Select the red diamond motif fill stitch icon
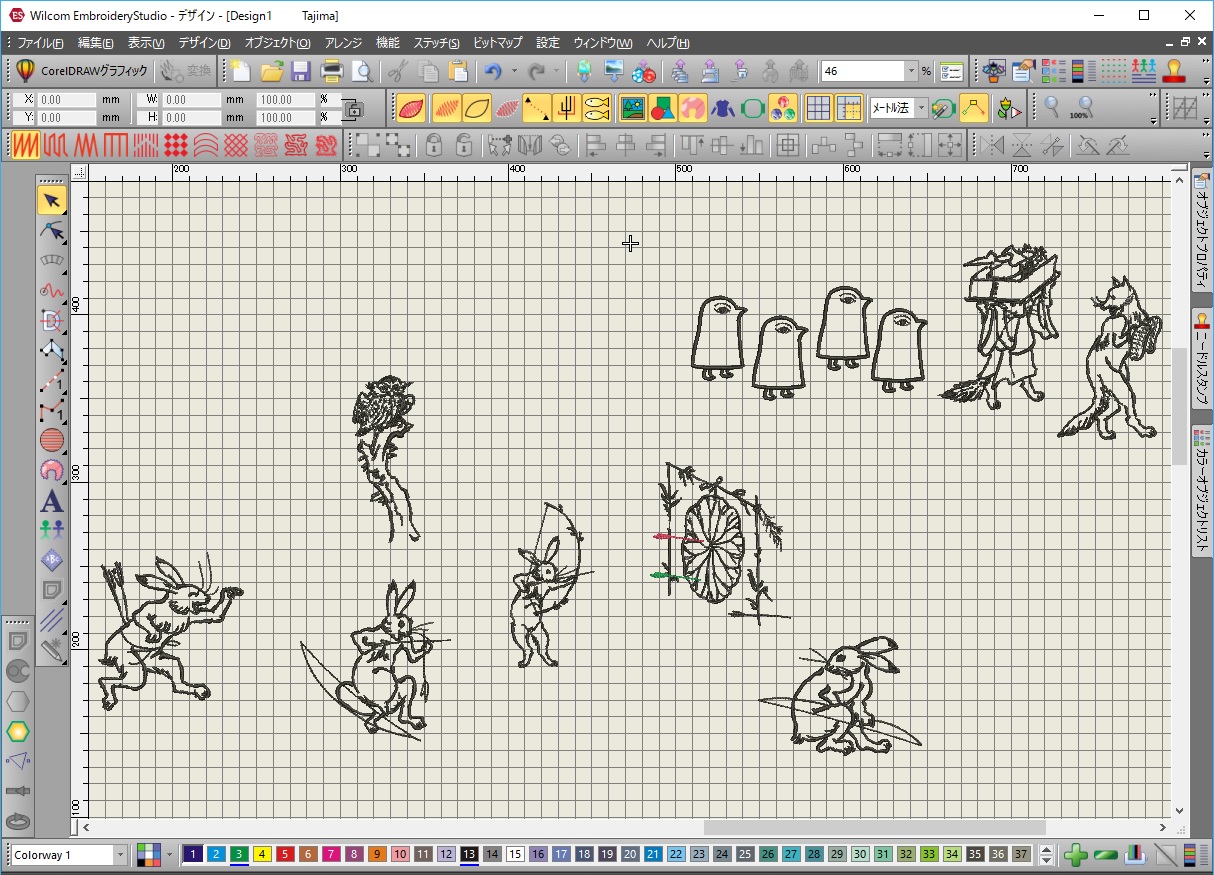 click(x=176, y=145)
